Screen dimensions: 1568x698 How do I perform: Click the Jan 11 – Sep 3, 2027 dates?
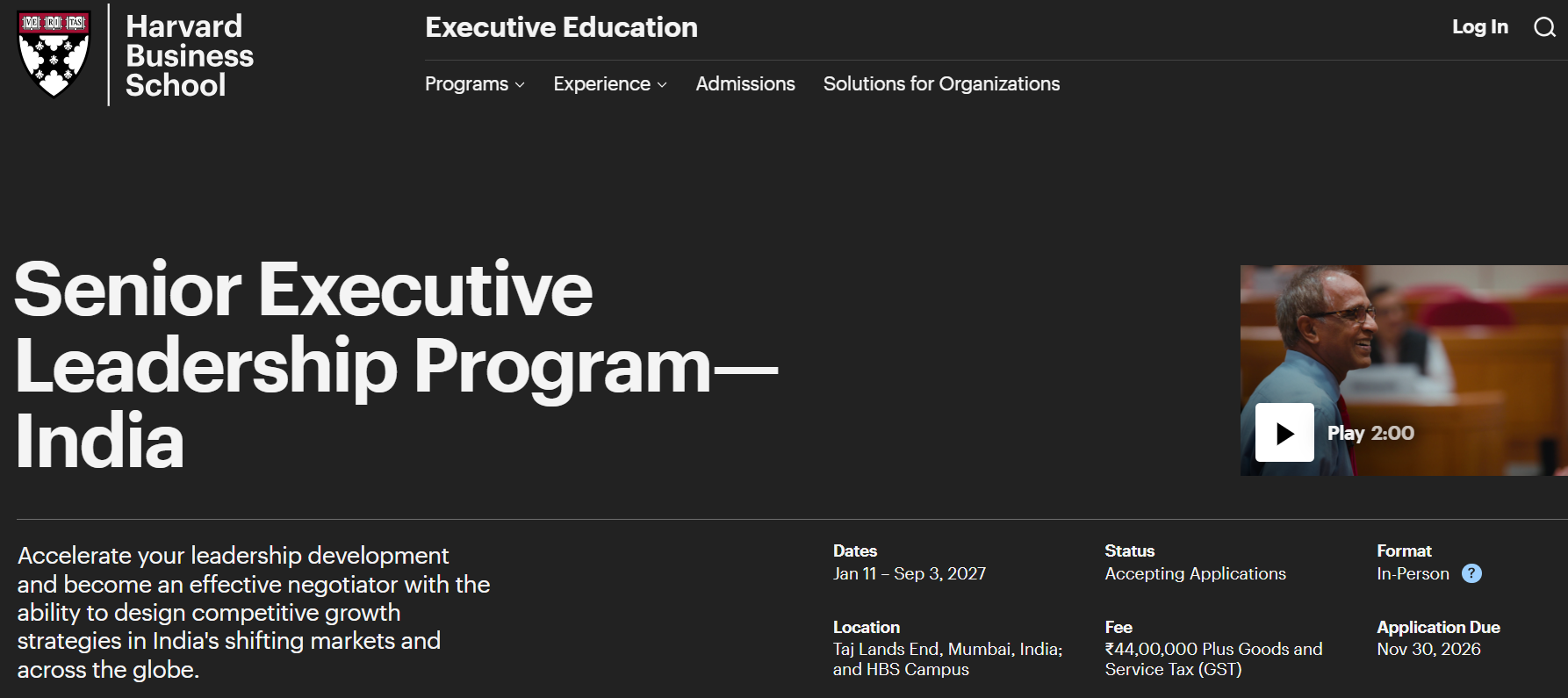coord(910,573)
